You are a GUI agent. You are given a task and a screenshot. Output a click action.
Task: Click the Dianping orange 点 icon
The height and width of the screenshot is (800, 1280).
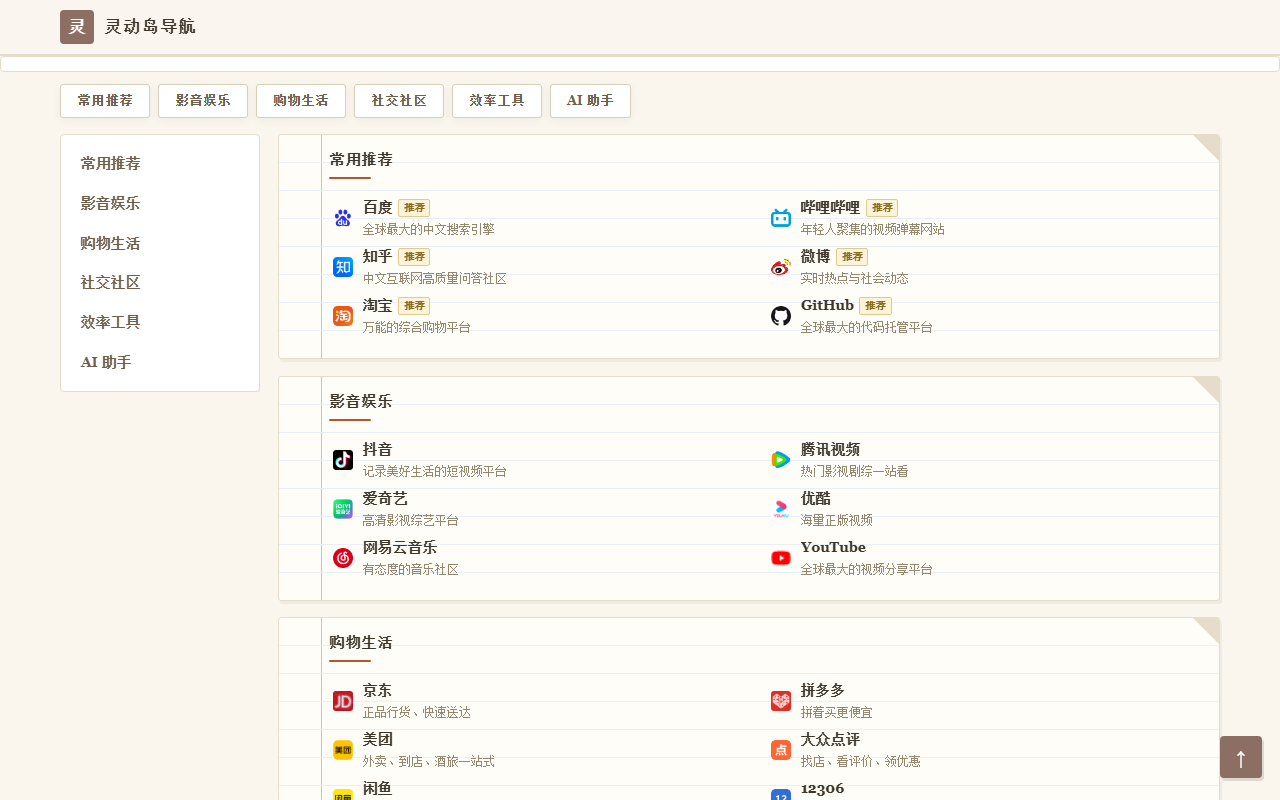(781, 750)
